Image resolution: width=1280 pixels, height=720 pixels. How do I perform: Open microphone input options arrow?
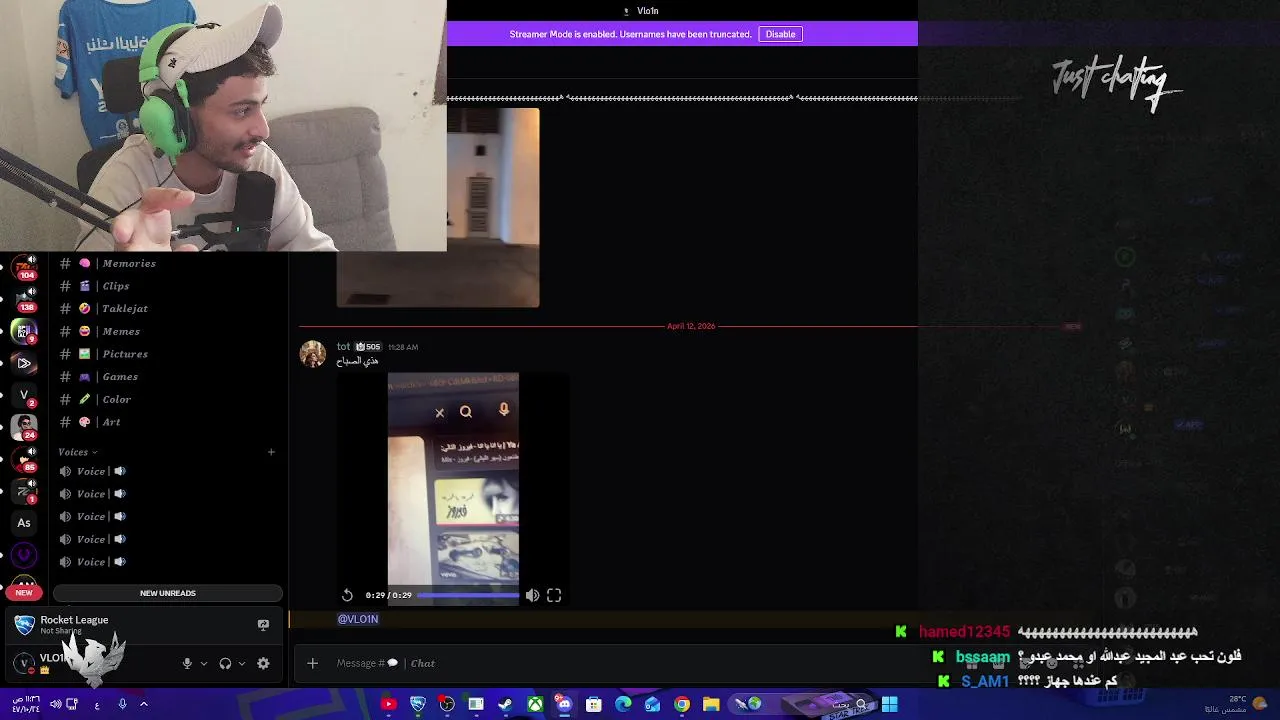tap(204, 663)
